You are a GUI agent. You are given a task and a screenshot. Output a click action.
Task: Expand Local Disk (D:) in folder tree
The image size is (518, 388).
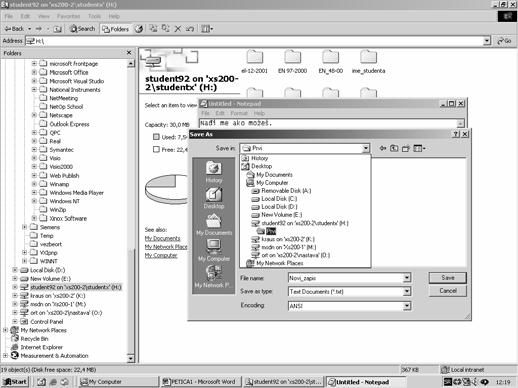tap(15, 270)
